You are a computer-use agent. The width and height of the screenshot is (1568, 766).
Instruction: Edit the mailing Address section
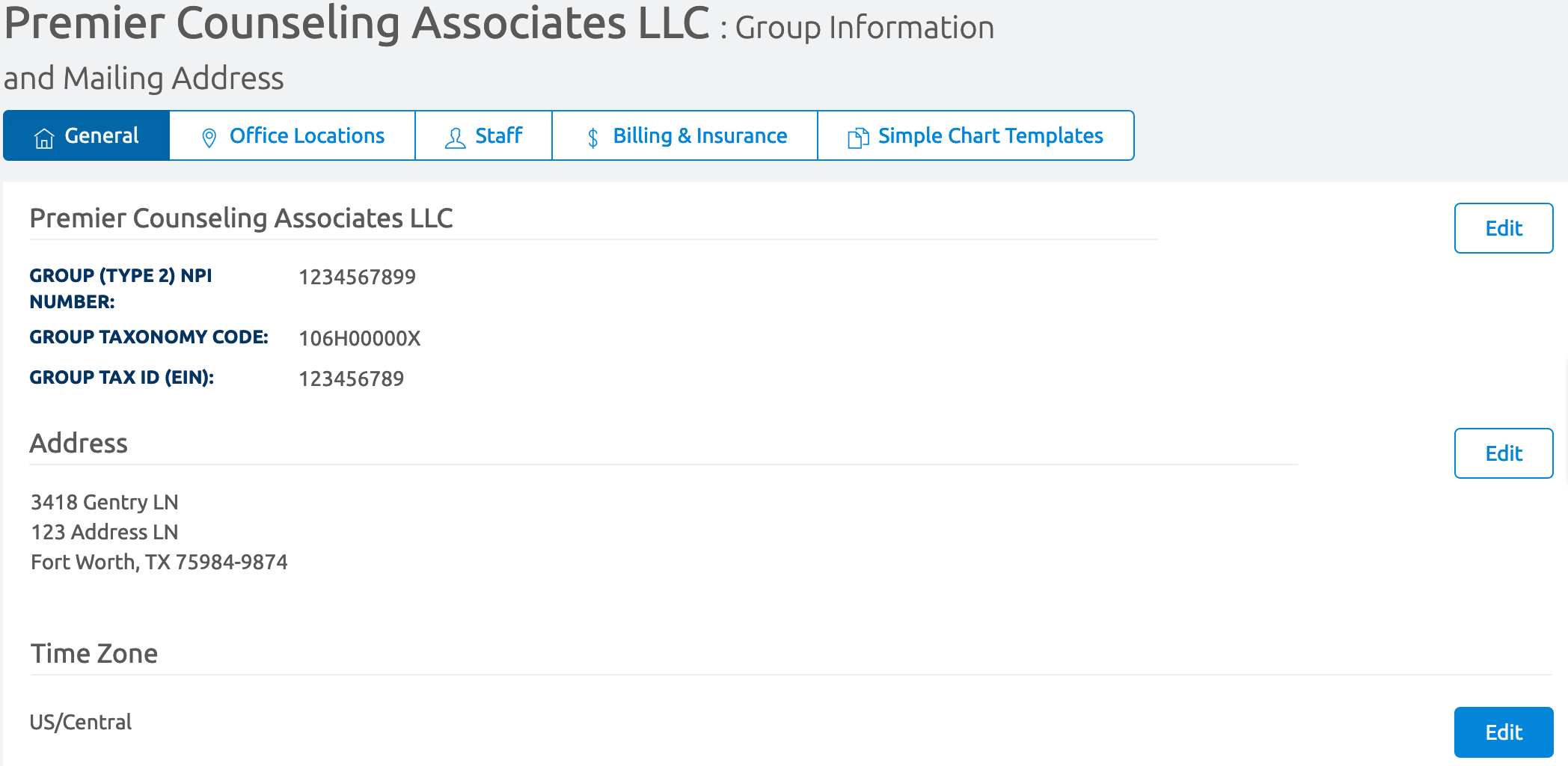[1504, 453]
